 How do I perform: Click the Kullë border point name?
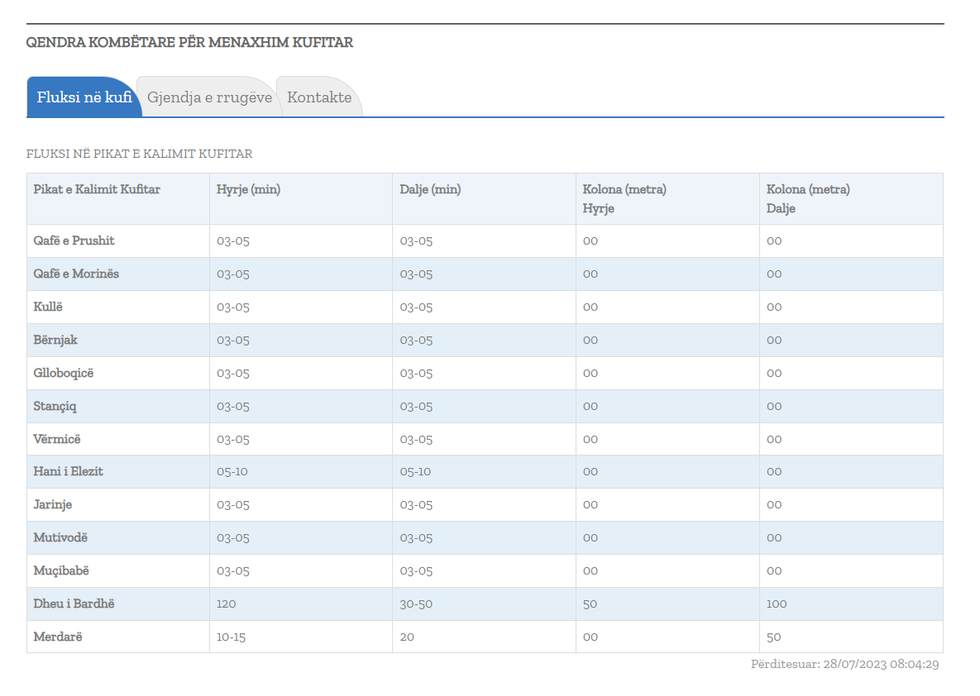(x=48, y=307)
